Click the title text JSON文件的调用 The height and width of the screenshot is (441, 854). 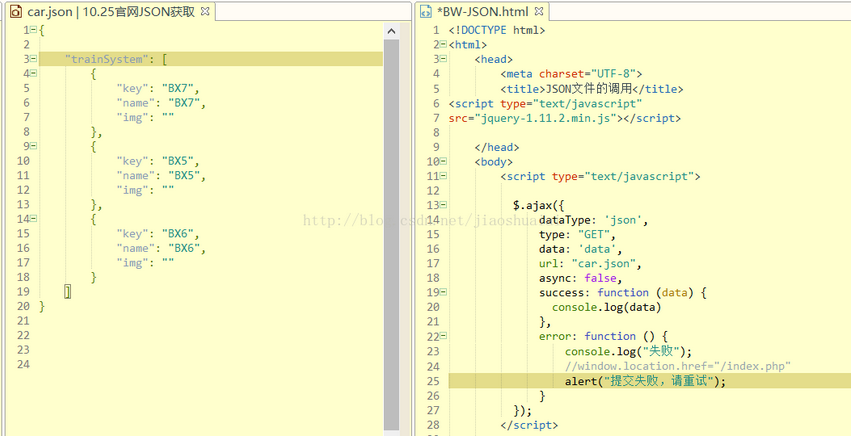589,88
